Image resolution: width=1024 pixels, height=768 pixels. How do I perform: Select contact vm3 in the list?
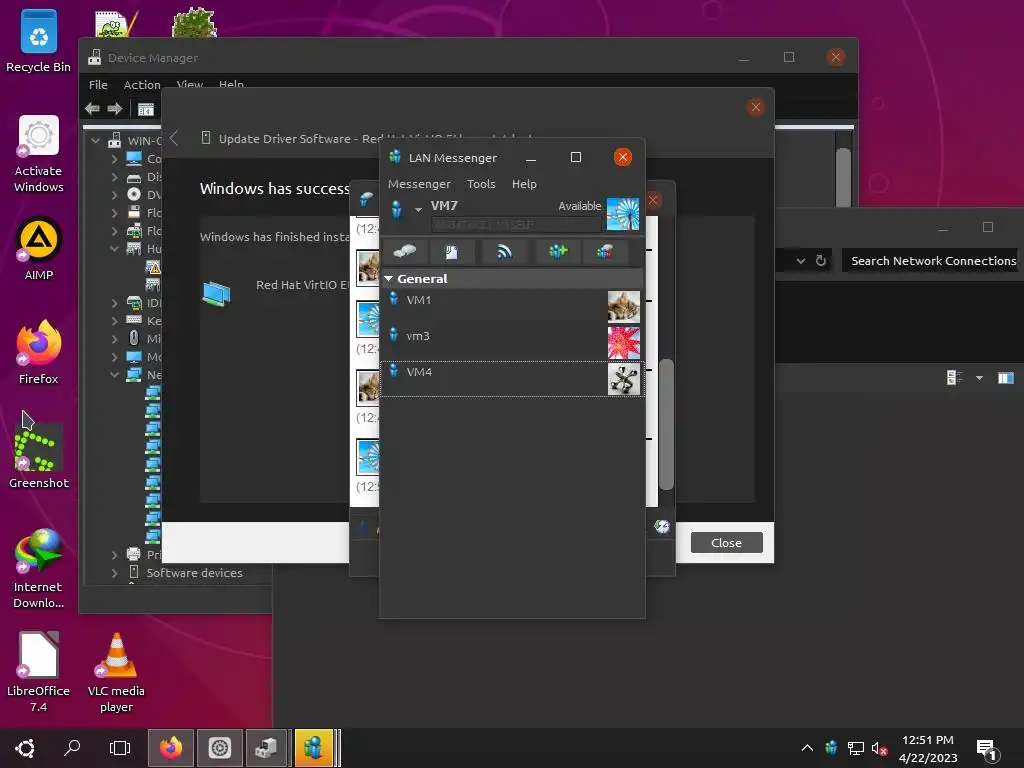(512, 343)
